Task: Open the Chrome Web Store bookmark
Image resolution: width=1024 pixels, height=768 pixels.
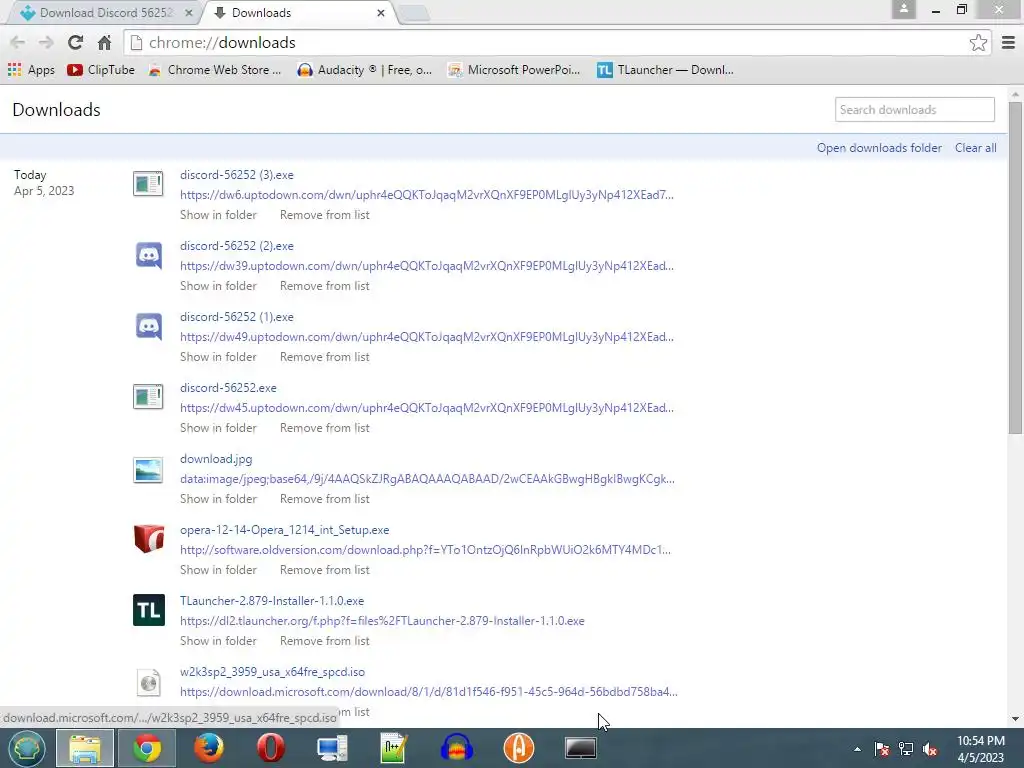Action: 215,70
